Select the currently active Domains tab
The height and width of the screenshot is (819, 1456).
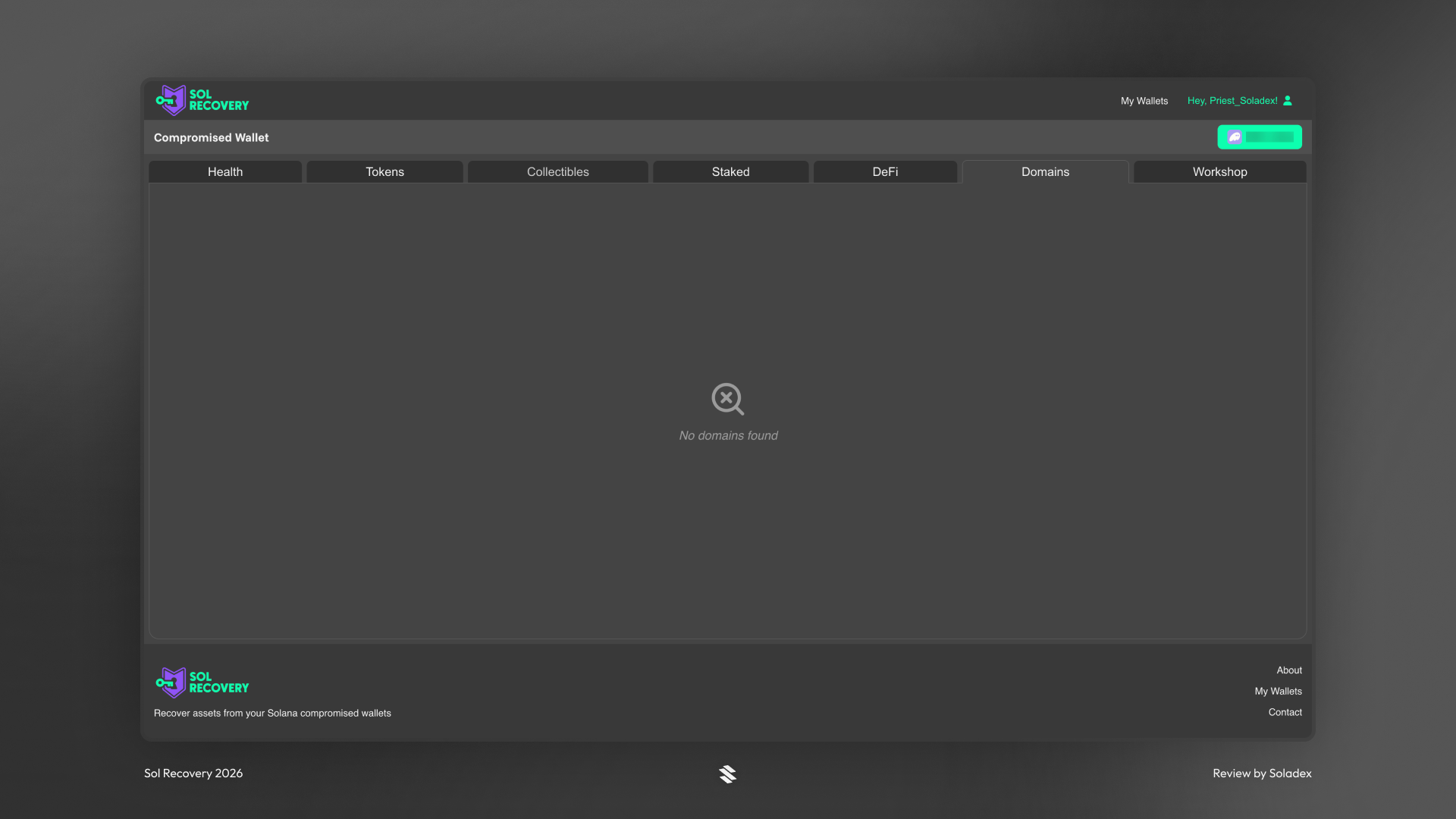1045,171
